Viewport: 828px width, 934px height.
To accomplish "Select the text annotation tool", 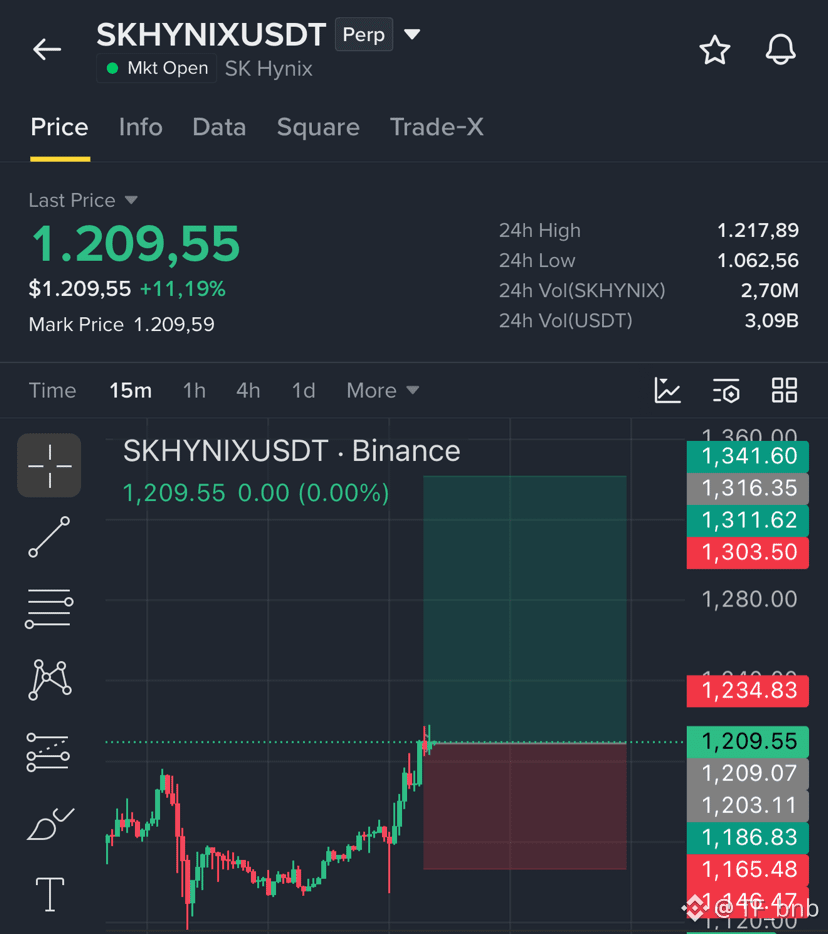I will click(x=50, y=895).
